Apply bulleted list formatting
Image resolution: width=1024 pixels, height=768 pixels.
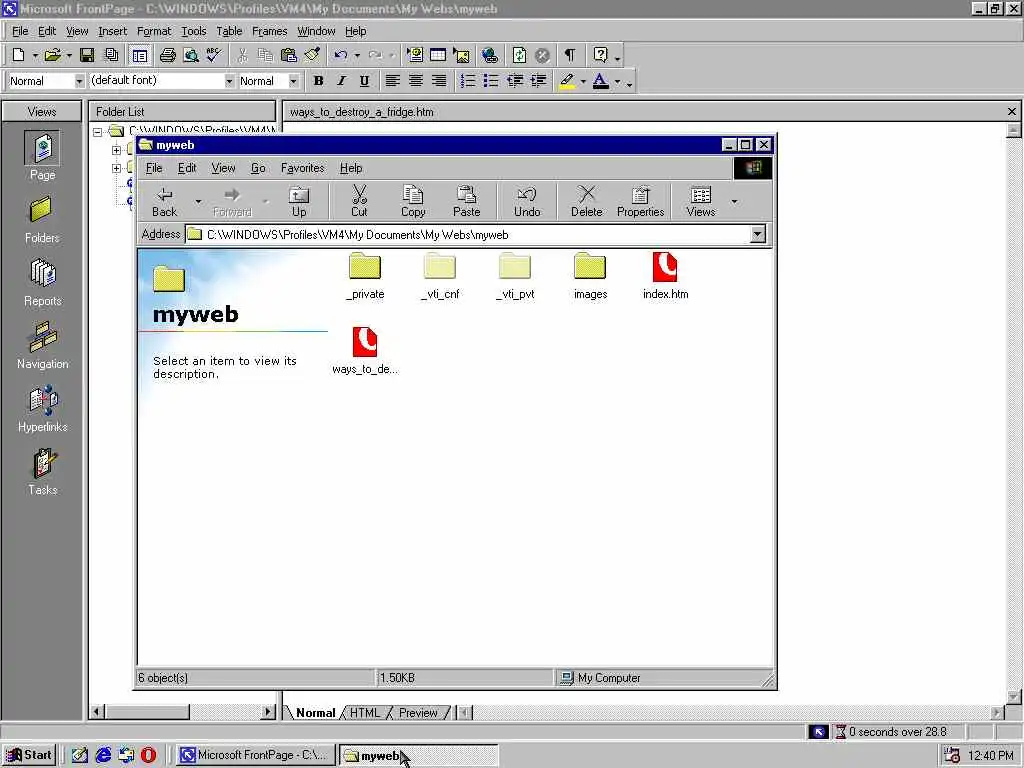pos(491,81)
